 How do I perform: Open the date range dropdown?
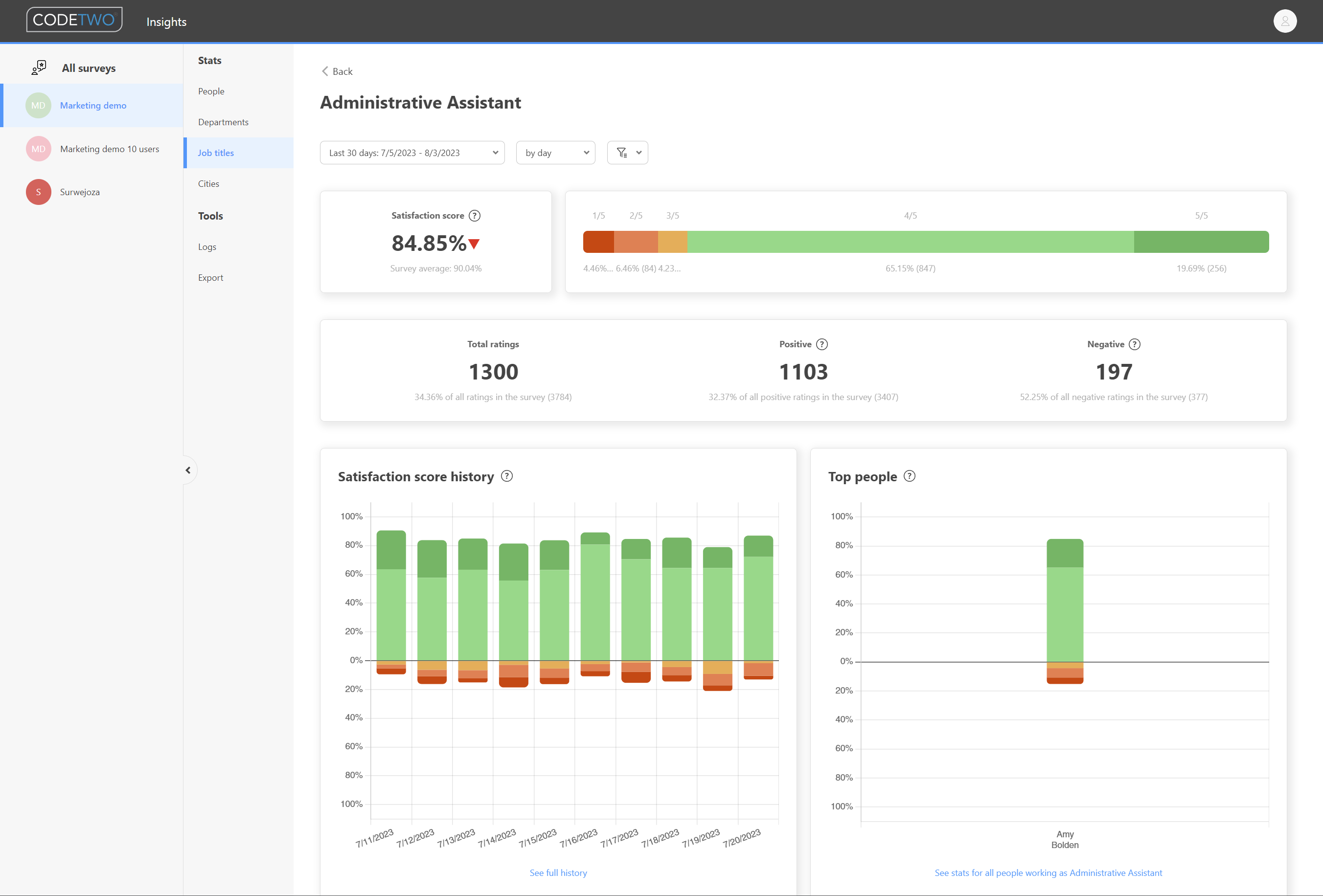[411, 153]
